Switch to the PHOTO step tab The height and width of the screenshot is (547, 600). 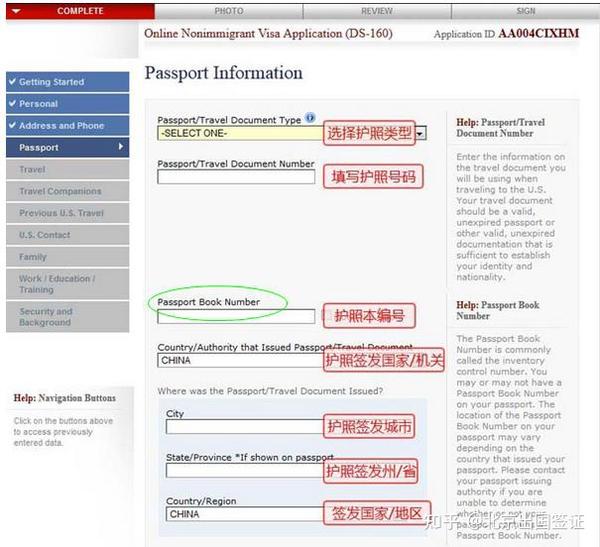229,11
